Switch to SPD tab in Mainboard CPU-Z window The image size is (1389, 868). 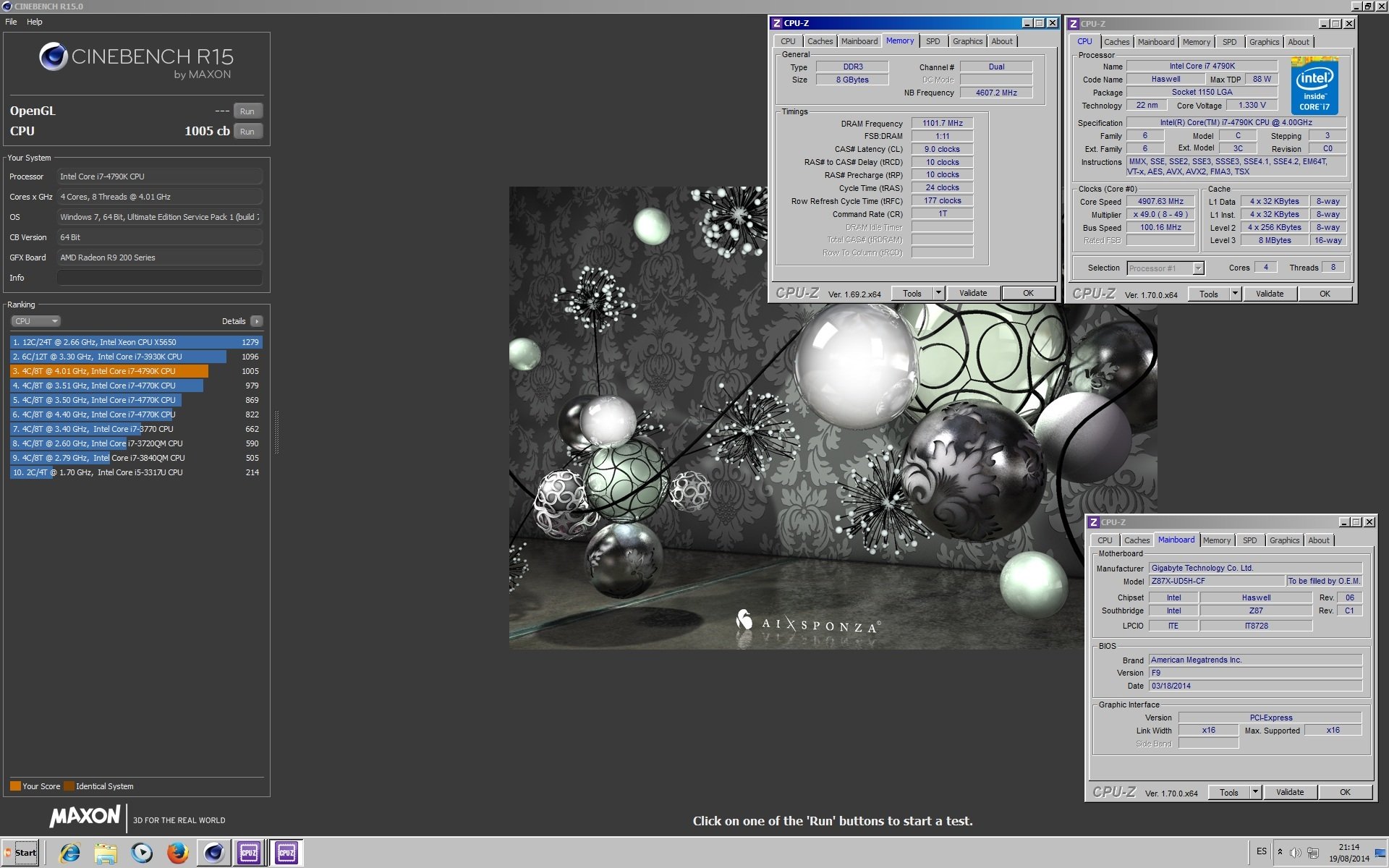tap(1249, 540)
